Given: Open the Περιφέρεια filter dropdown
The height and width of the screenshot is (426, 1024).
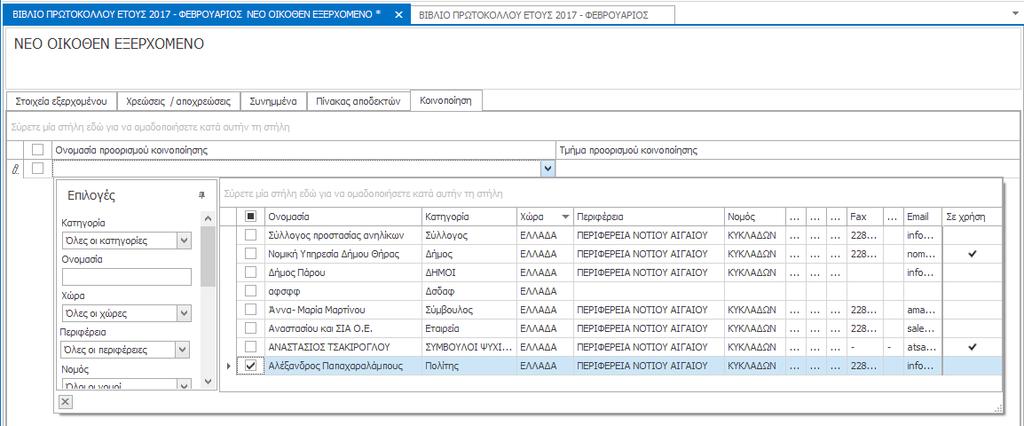Looking at the screenshot, I should (184, 350).
